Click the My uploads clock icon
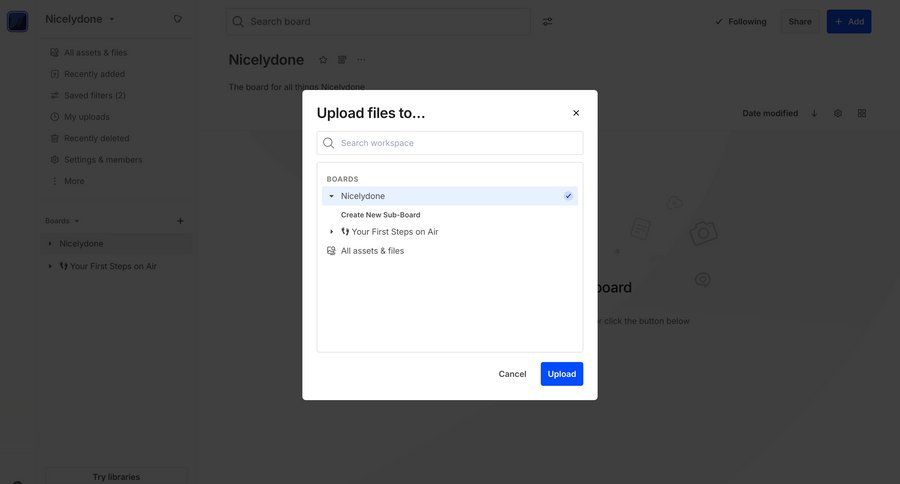Screen dimensions: 900x484 [x=55, y=117]
